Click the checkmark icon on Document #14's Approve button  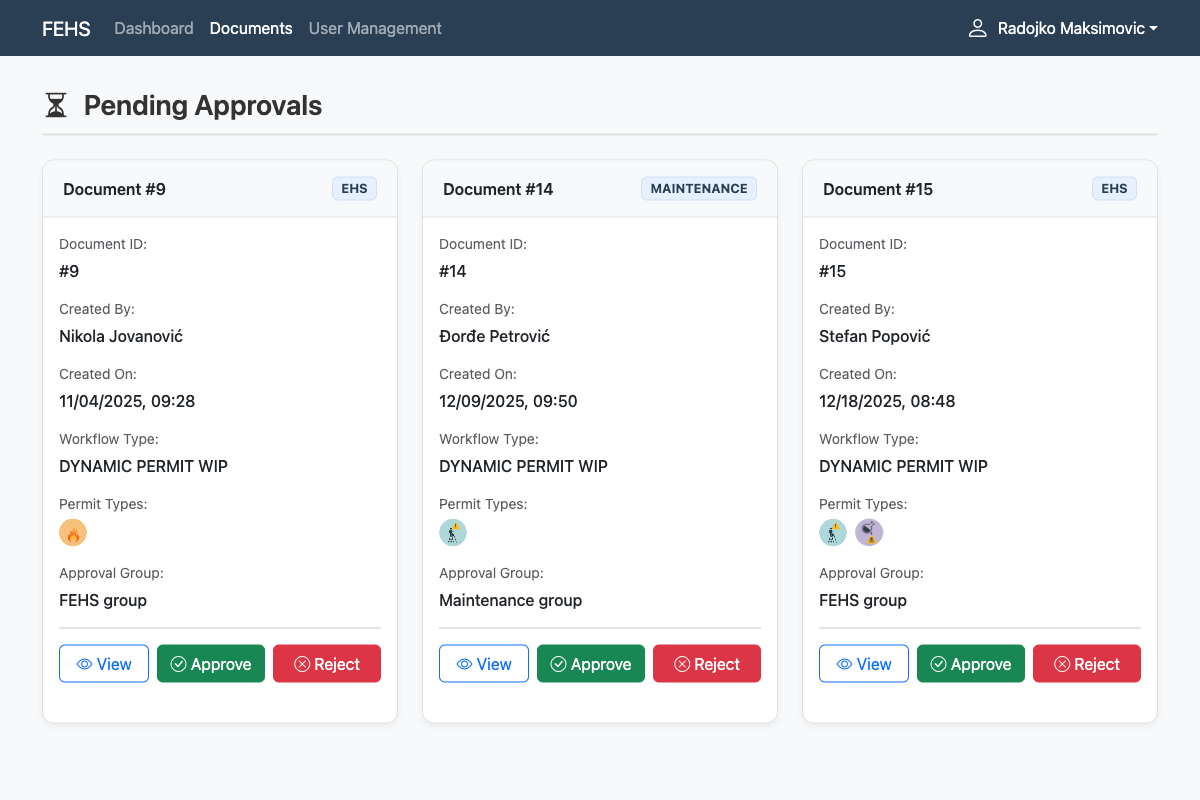(560, 663)
